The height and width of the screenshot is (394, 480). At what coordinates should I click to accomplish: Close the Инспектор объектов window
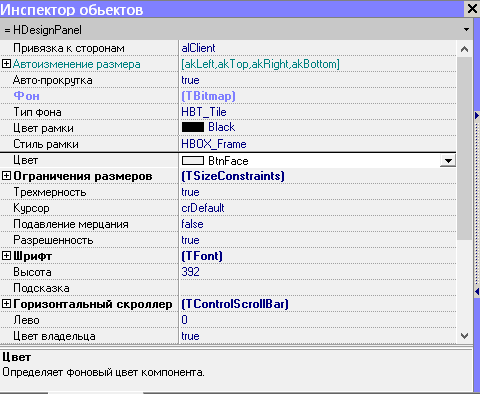pos(472,9)
